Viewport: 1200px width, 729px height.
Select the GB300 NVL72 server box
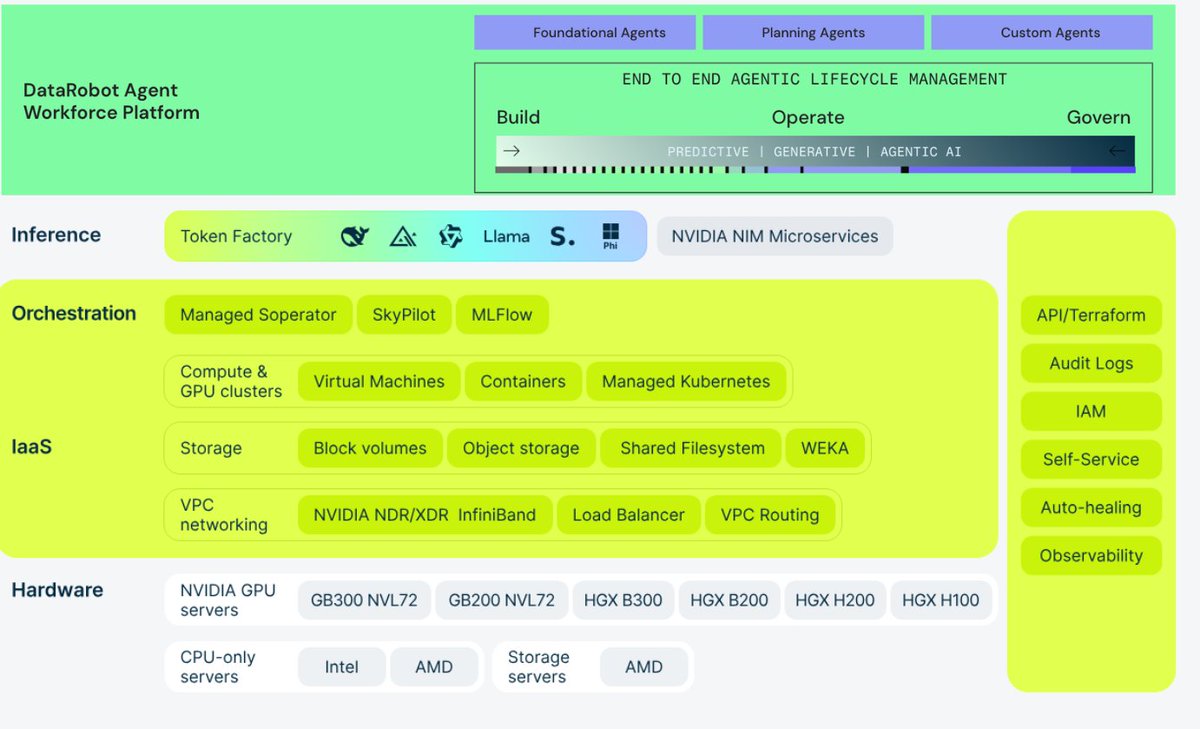pos(364,600)
